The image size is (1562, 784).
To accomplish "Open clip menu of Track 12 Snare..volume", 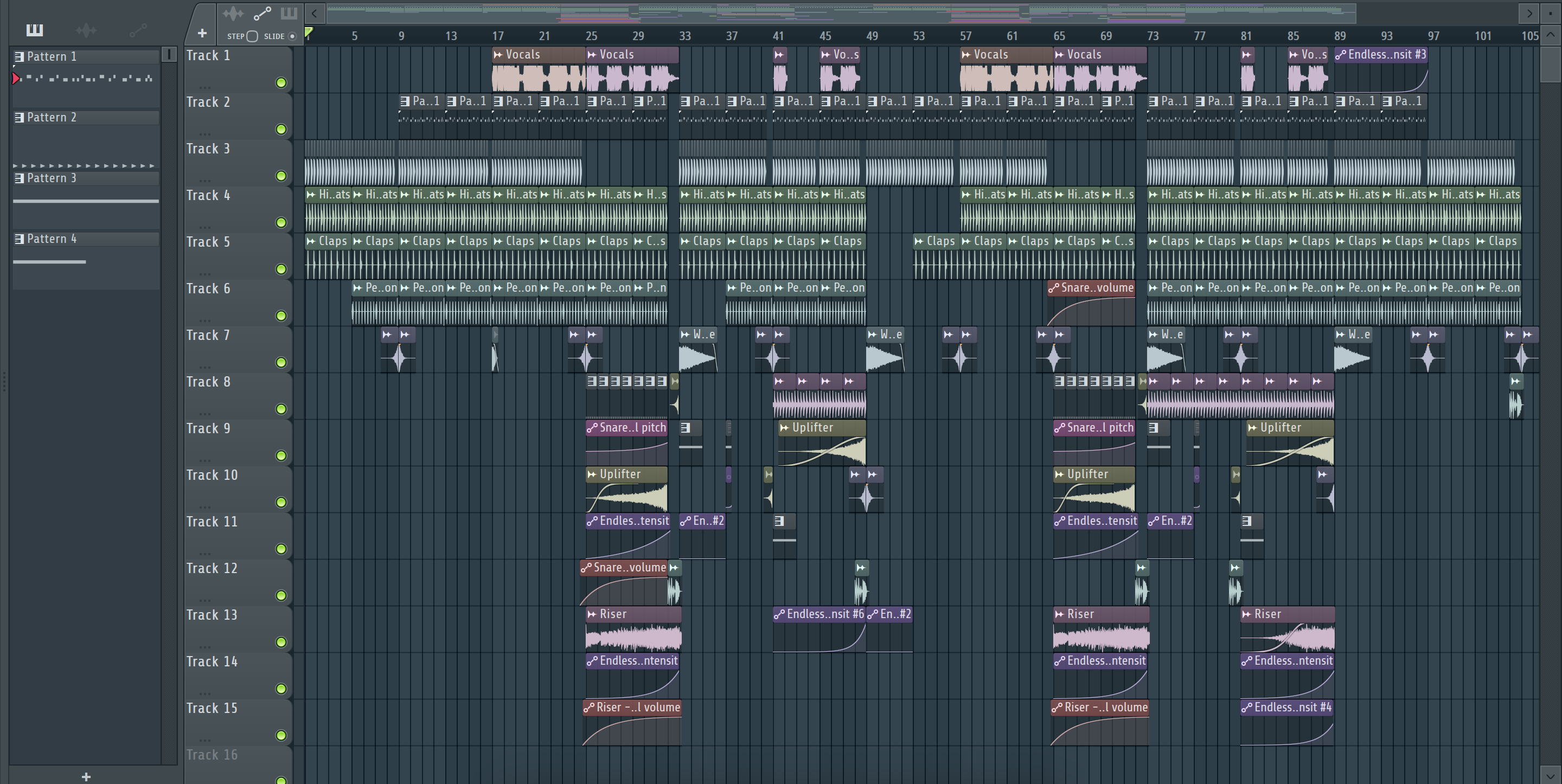I will 586,568.
